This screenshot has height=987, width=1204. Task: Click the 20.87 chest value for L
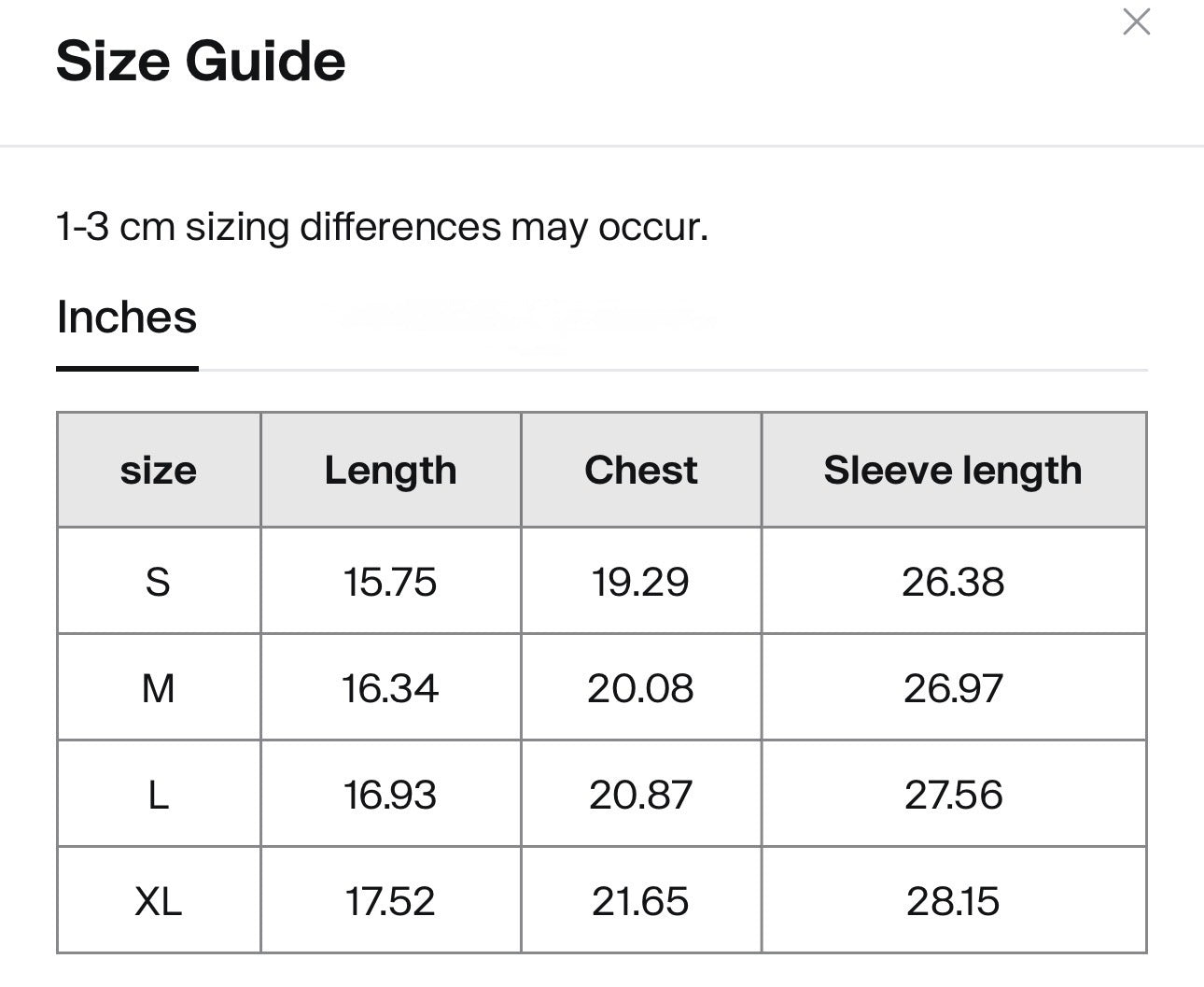pyautogui.click(x=641, y=795)
